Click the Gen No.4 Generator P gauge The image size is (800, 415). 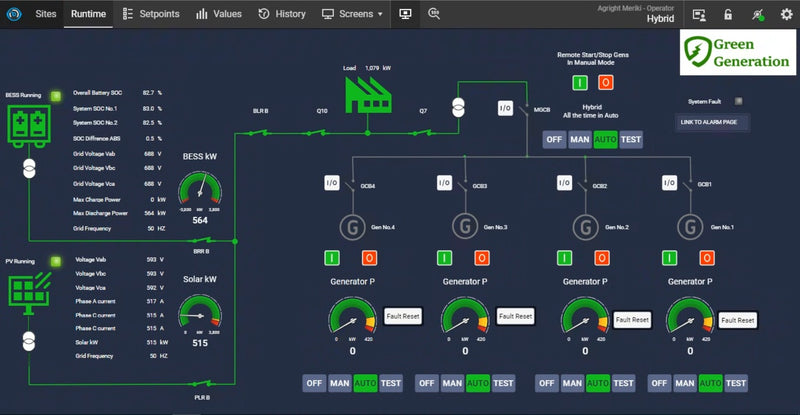[353, 318]
